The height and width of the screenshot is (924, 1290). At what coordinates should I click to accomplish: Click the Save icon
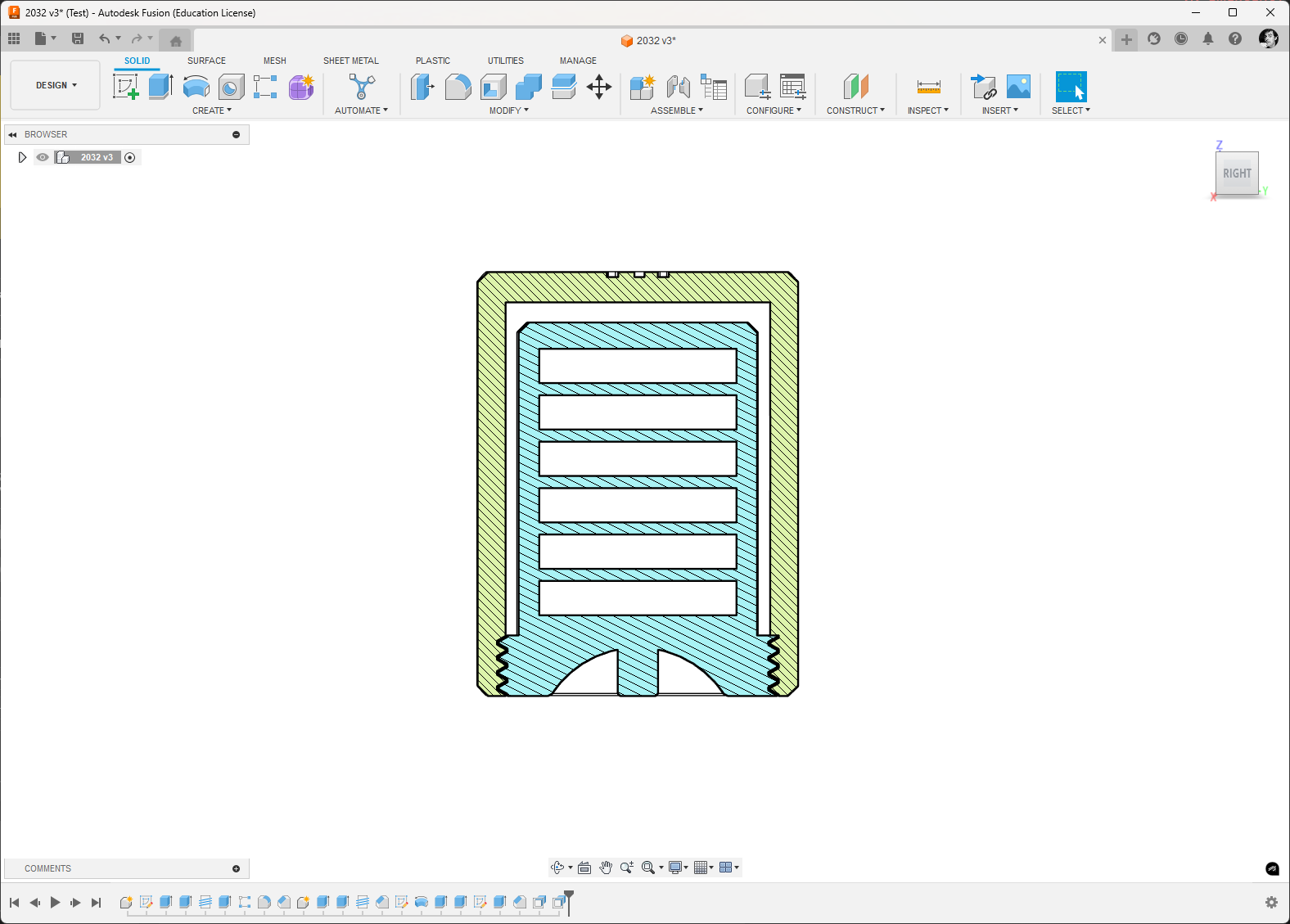(78, 38)
